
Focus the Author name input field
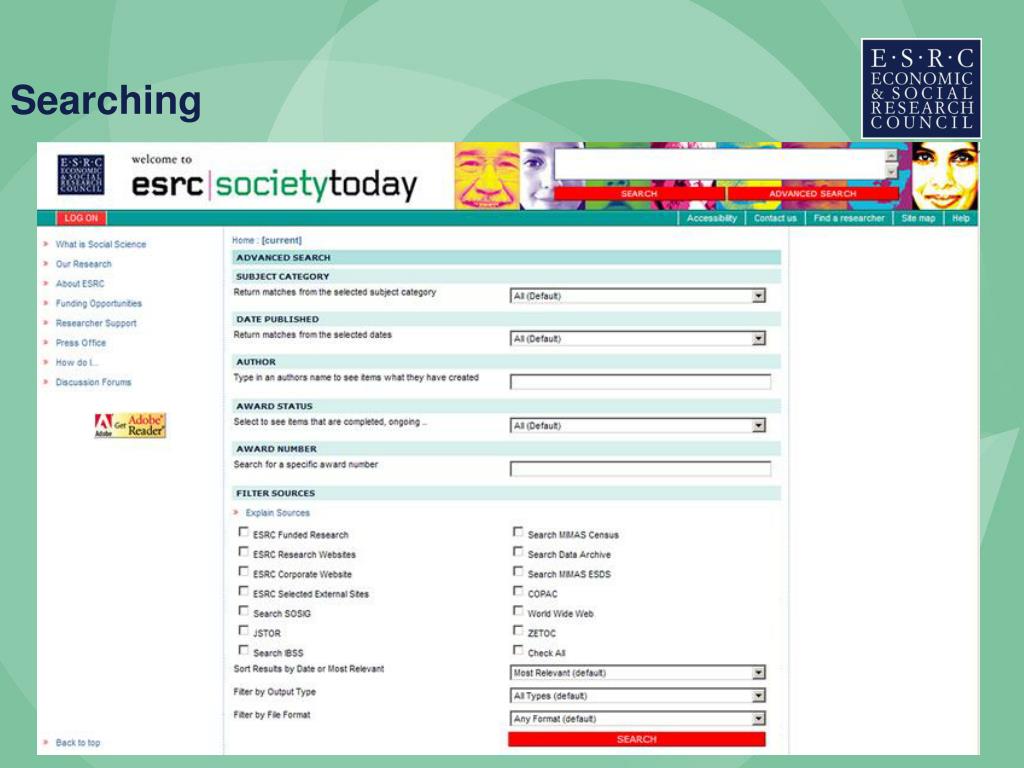pyautogui.click(x=640, y=381)
